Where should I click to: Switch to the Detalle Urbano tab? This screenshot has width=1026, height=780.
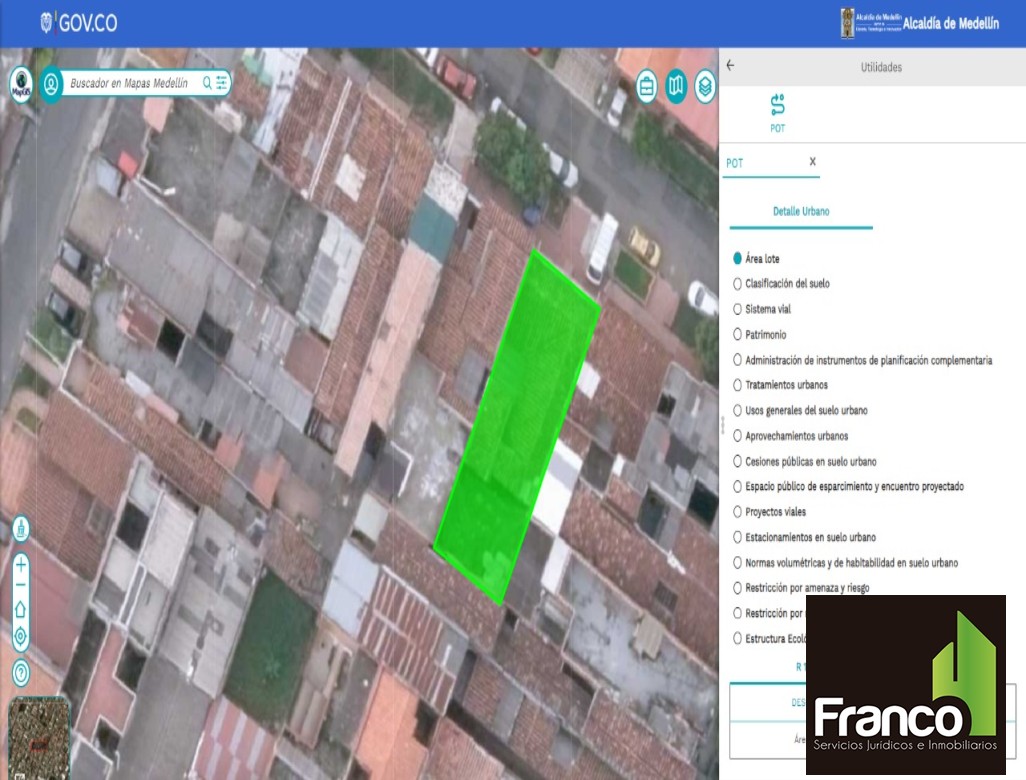click(800, 212)
